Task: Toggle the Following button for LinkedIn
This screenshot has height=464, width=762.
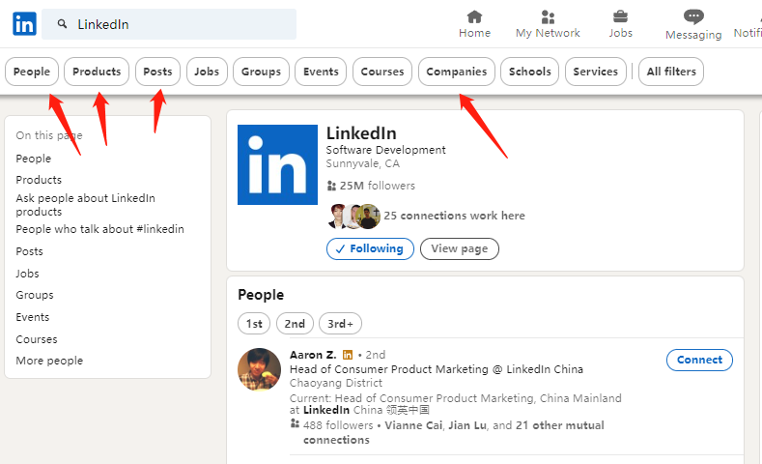Action: coord(370,249)
